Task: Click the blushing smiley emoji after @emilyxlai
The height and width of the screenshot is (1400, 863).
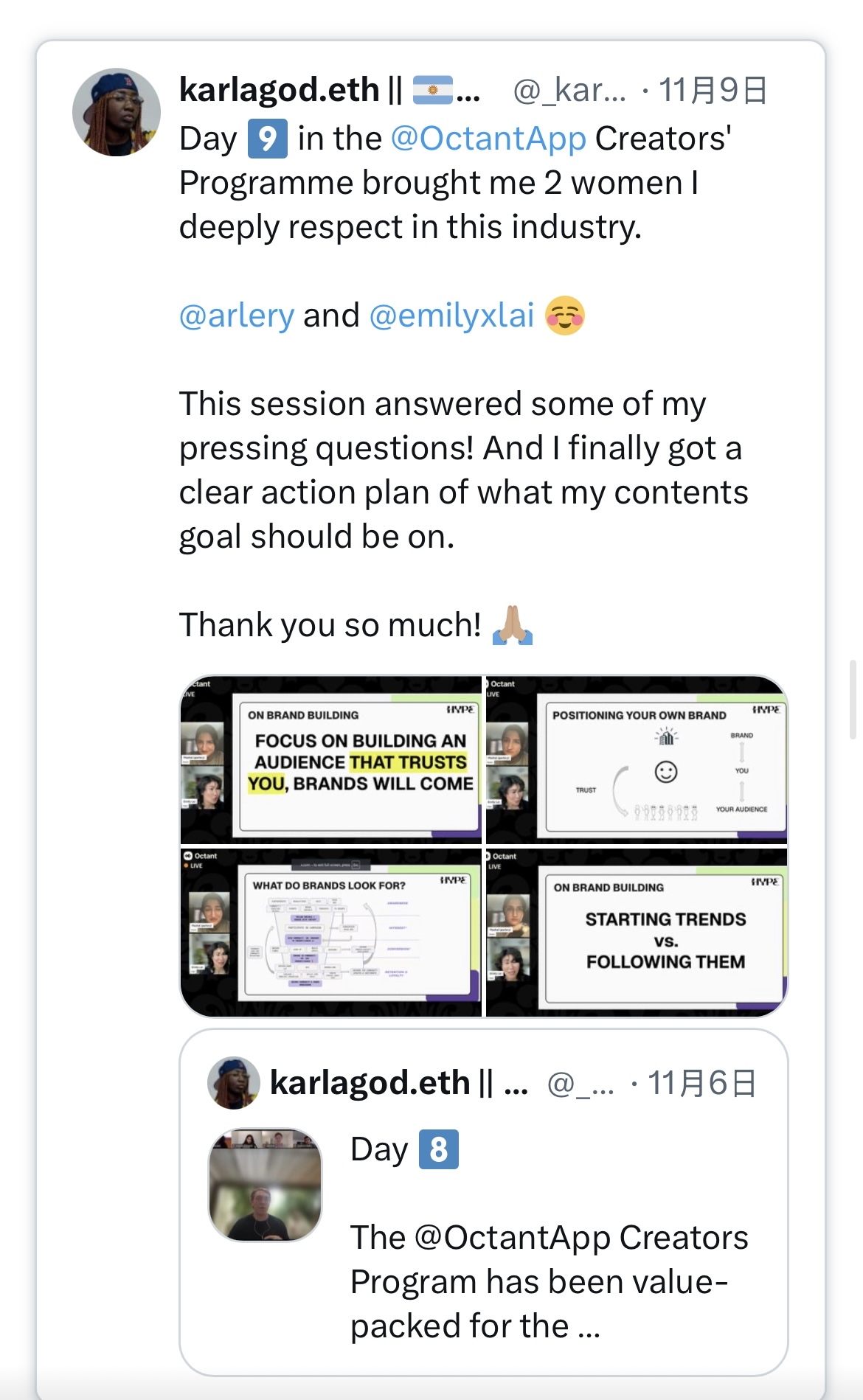Action: [565, 316]
